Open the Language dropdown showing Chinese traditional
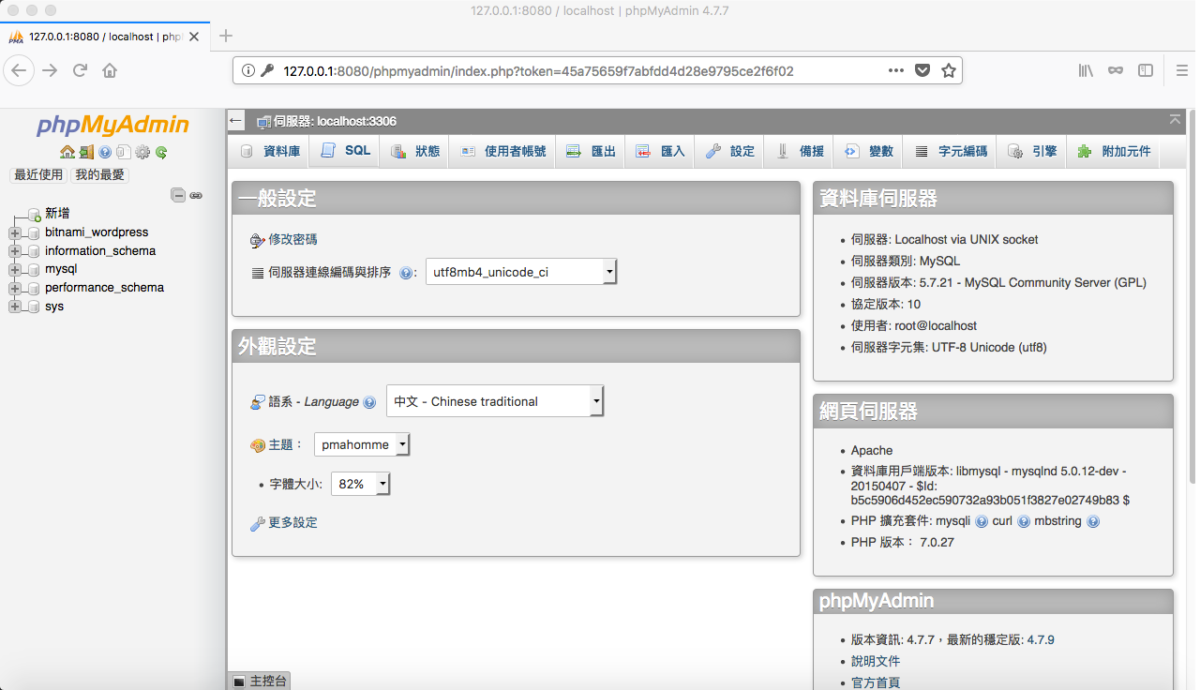This screenshot has width=1200, height=690. click(x=495, y=401)
